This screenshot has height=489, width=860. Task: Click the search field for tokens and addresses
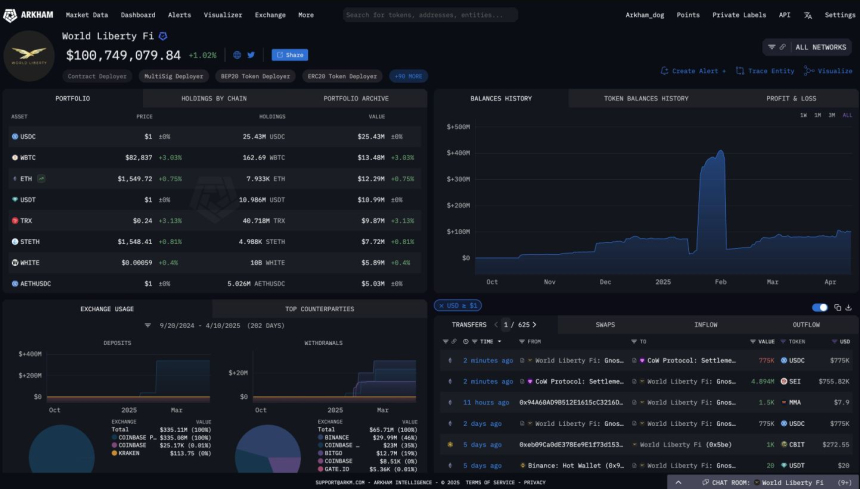coord(431,15)
